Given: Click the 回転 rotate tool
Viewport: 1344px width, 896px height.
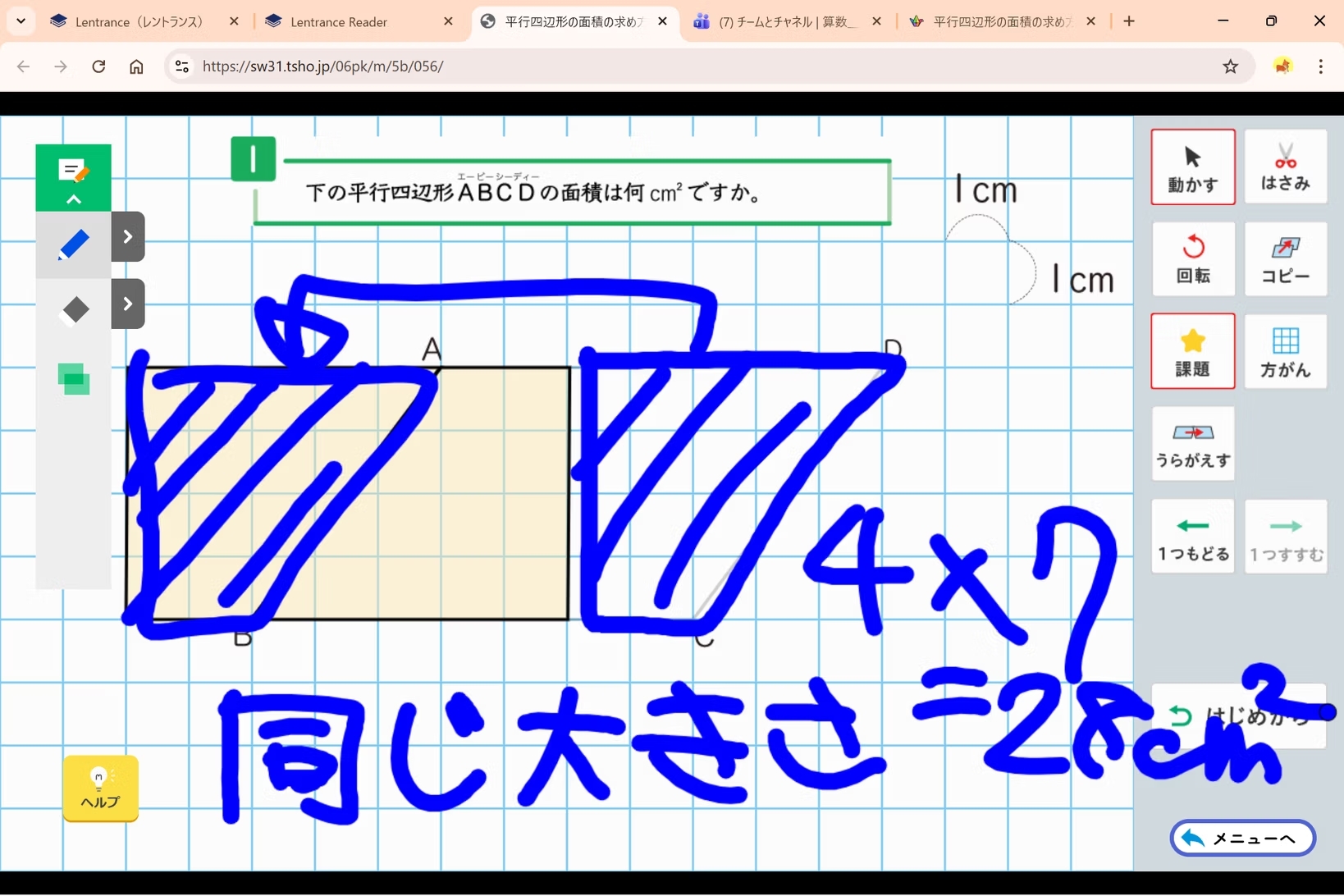Looking at the screenshot, I should pos(1192,259).
